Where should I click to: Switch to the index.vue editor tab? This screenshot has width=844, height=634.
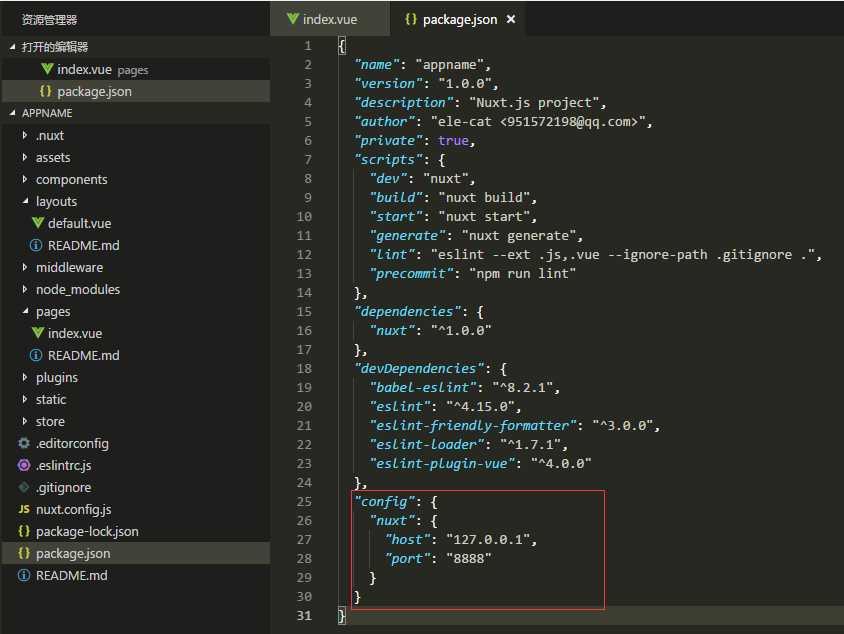pos(329,19)
